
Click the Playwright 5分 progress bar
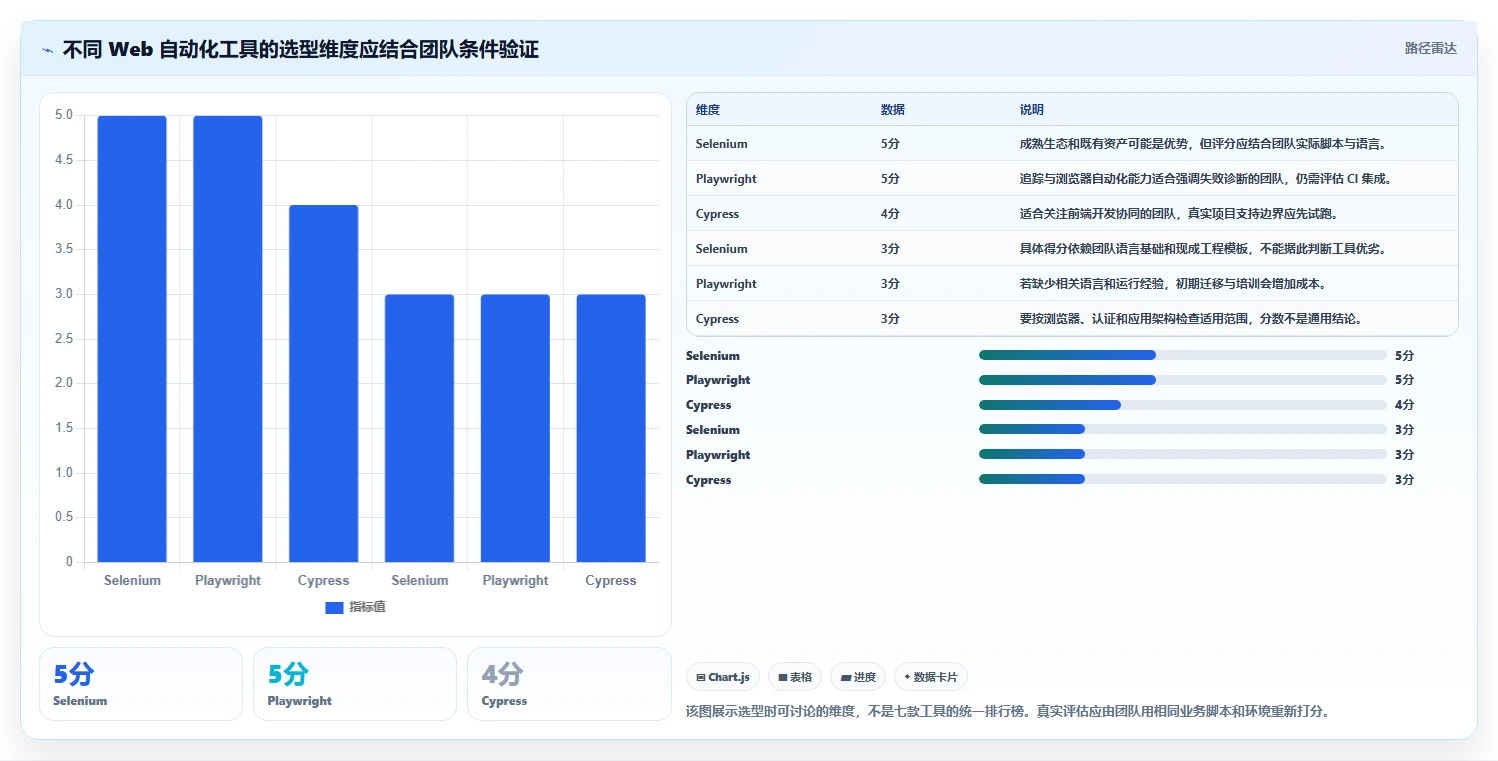tap(1183, 380)
